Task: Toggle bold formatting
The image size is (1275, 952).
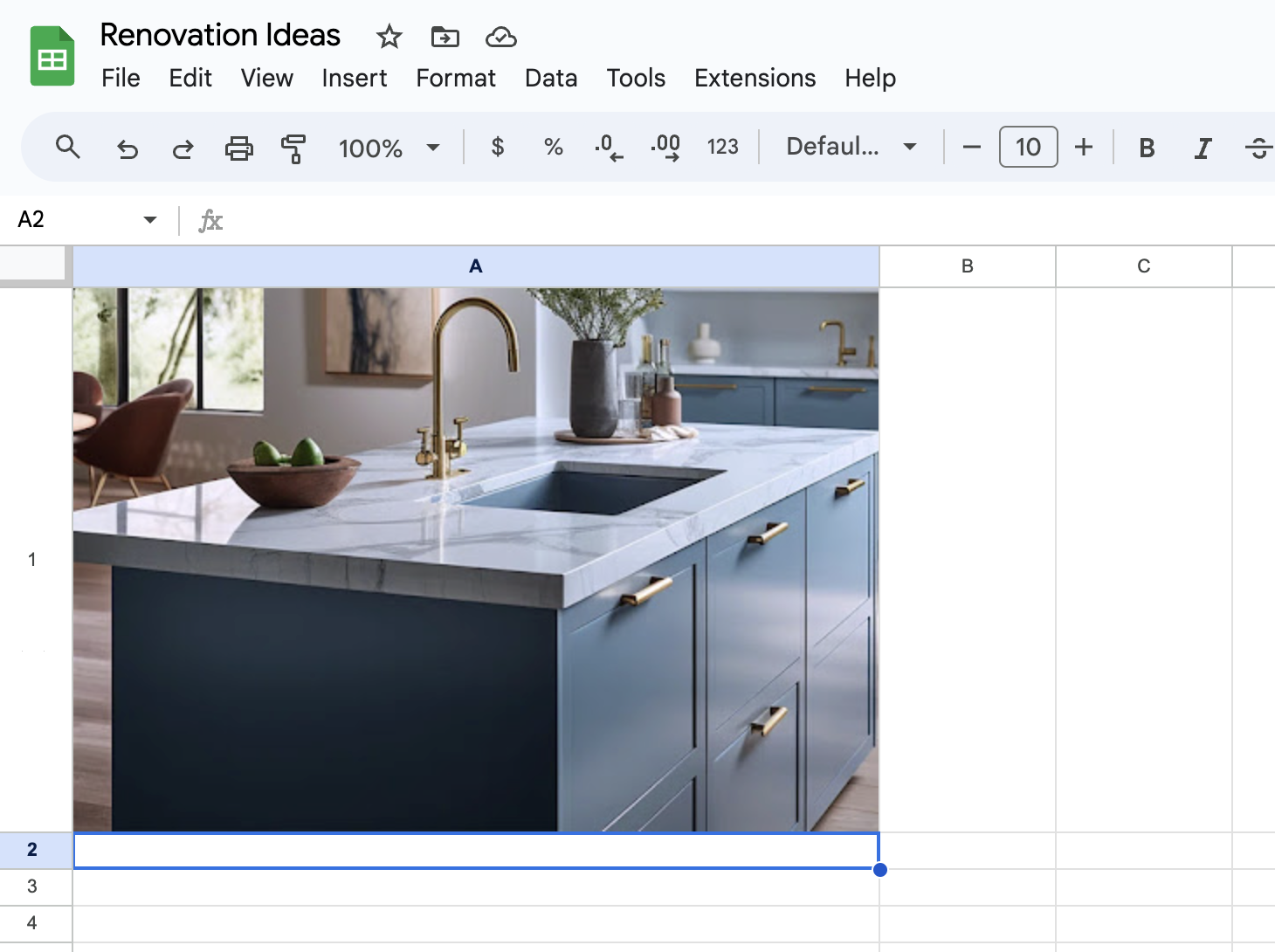Action: pos(1147,148)
